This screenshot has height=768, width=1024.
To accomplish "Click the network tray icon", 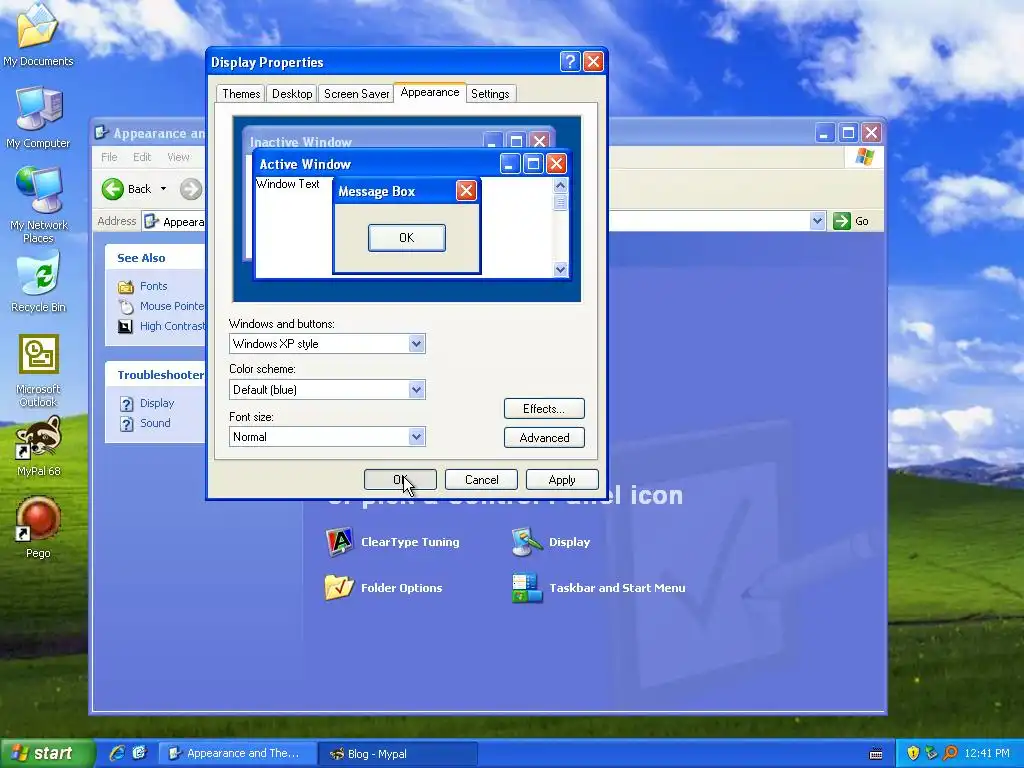I will 931,753.
